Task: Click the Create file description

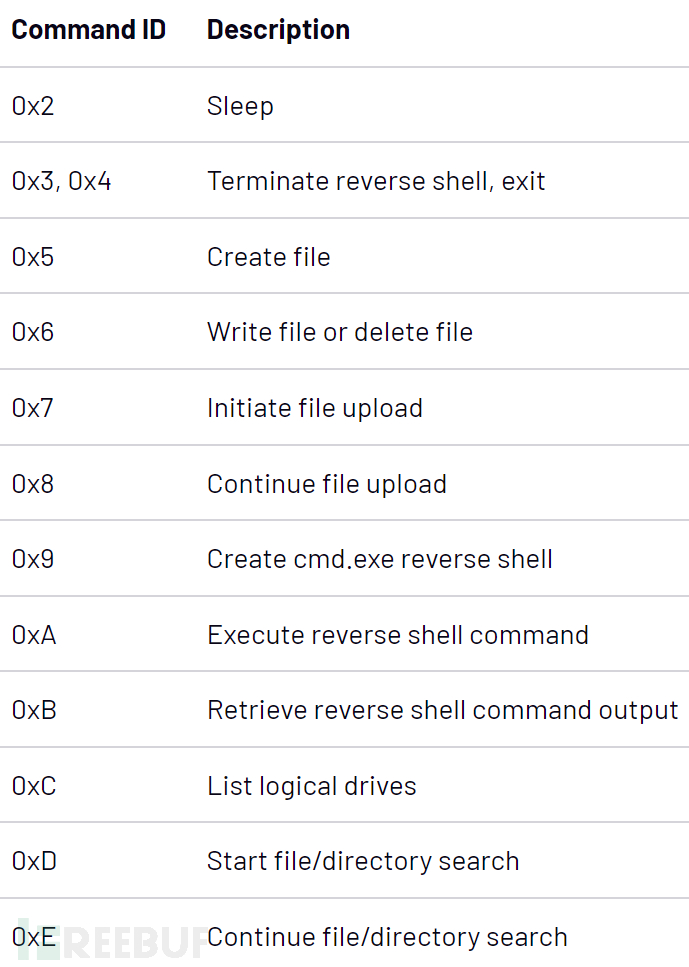Action: [268, 257]
